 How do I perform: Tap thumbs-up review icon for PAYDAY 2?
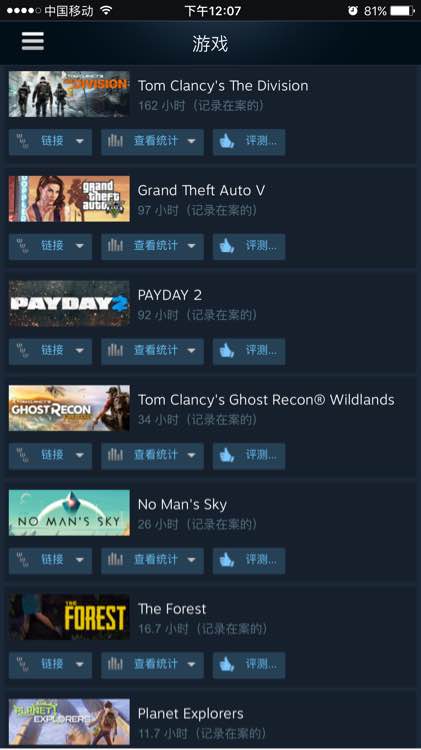(227, 351)
